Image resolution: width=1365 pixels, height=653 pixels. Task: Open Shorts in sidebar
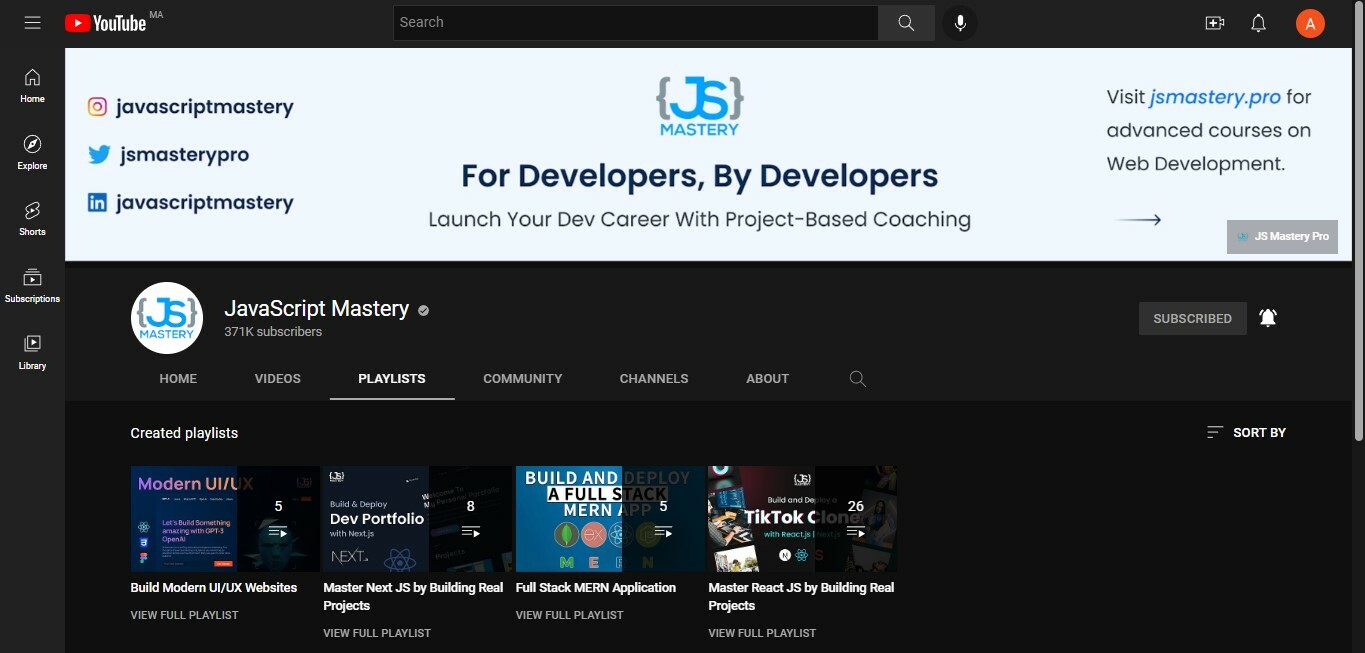coord(32,218)
